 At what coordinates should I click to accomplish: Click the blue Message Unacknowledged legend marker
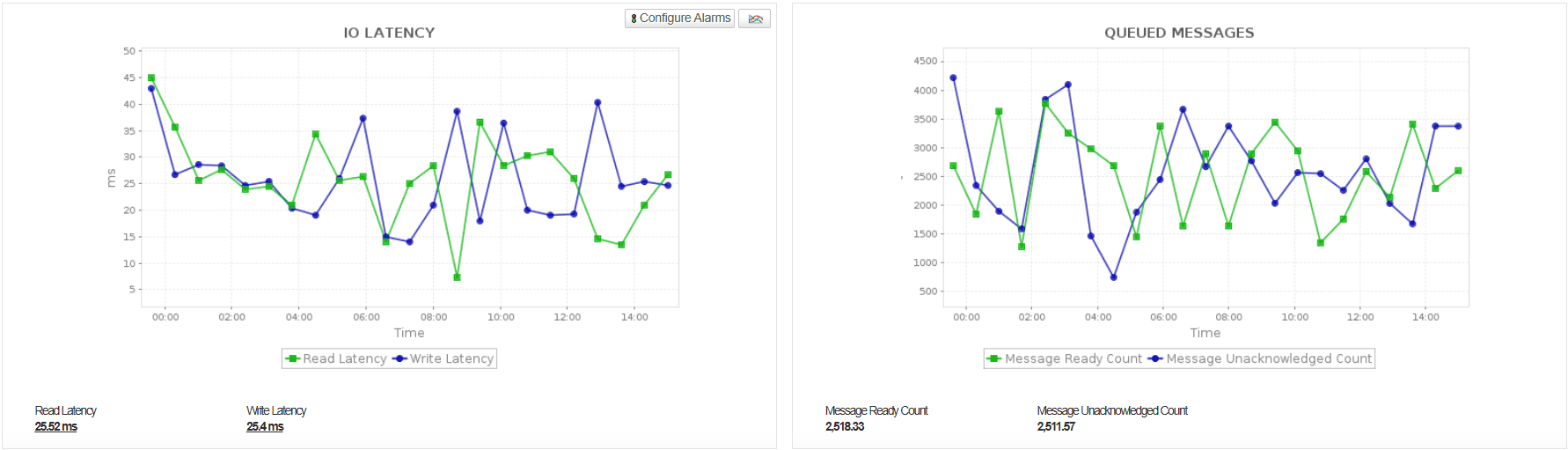(x=1156, y=358)
